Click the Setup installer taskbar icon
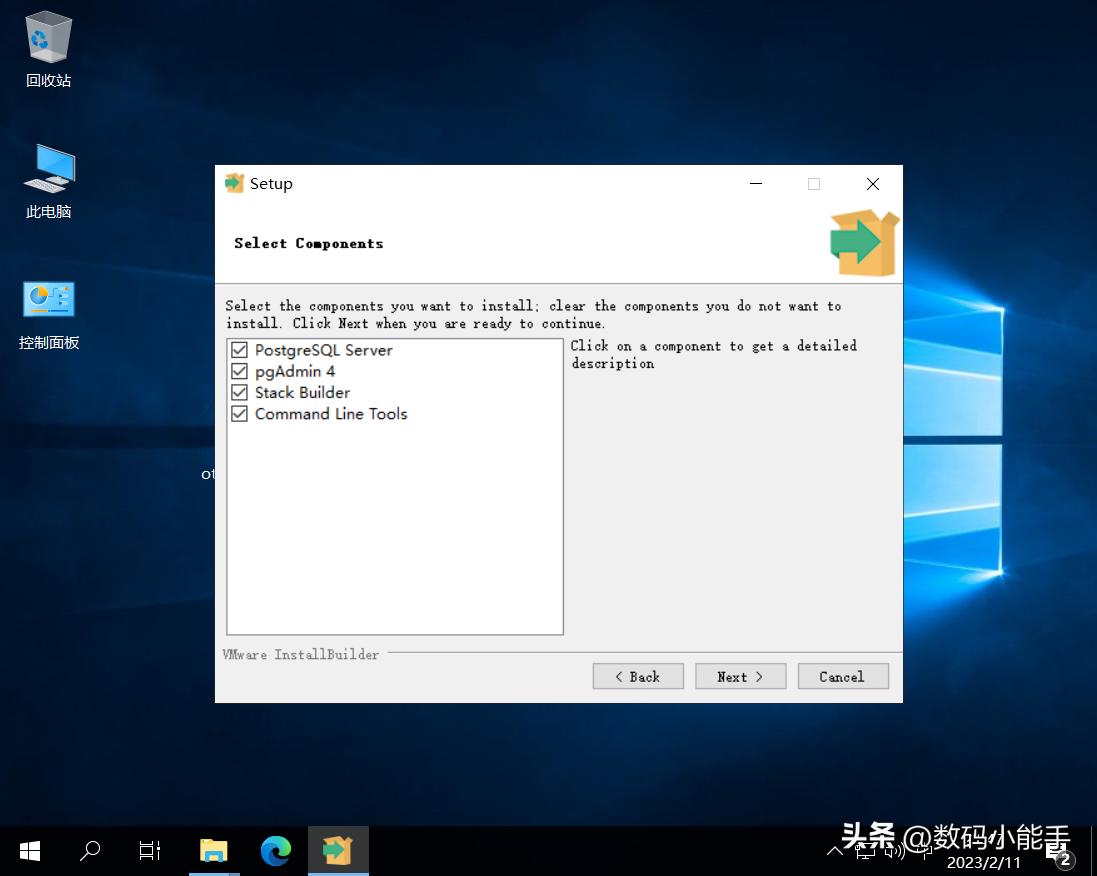Viewport: 1097px width, 876px height. 337,851
